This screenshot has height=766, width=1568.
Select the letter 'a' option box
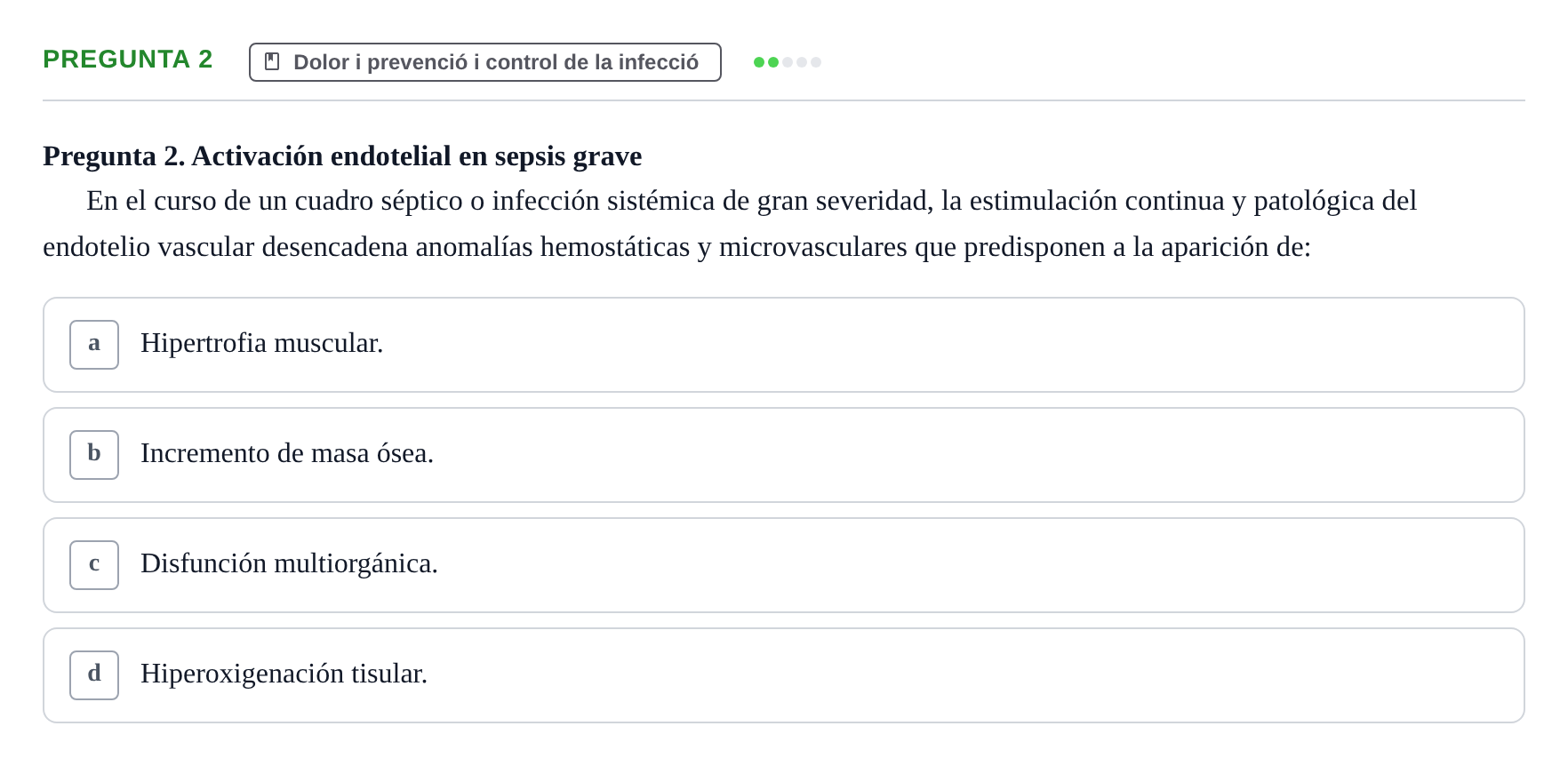tap(94, 345)
